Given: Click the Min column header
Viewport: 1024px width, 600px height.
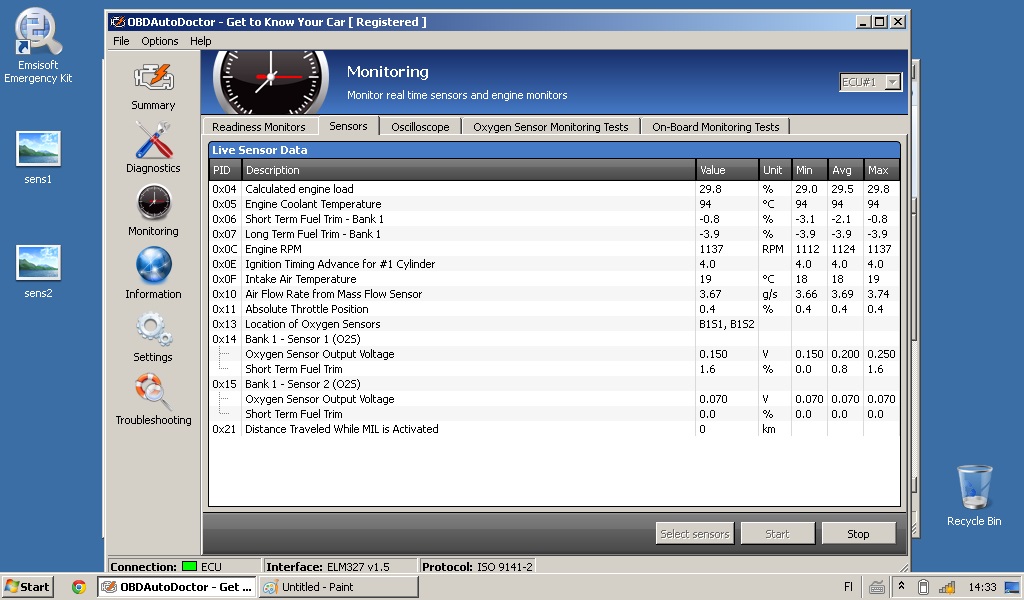Looking at the screenshot, I should pos(810,170).
